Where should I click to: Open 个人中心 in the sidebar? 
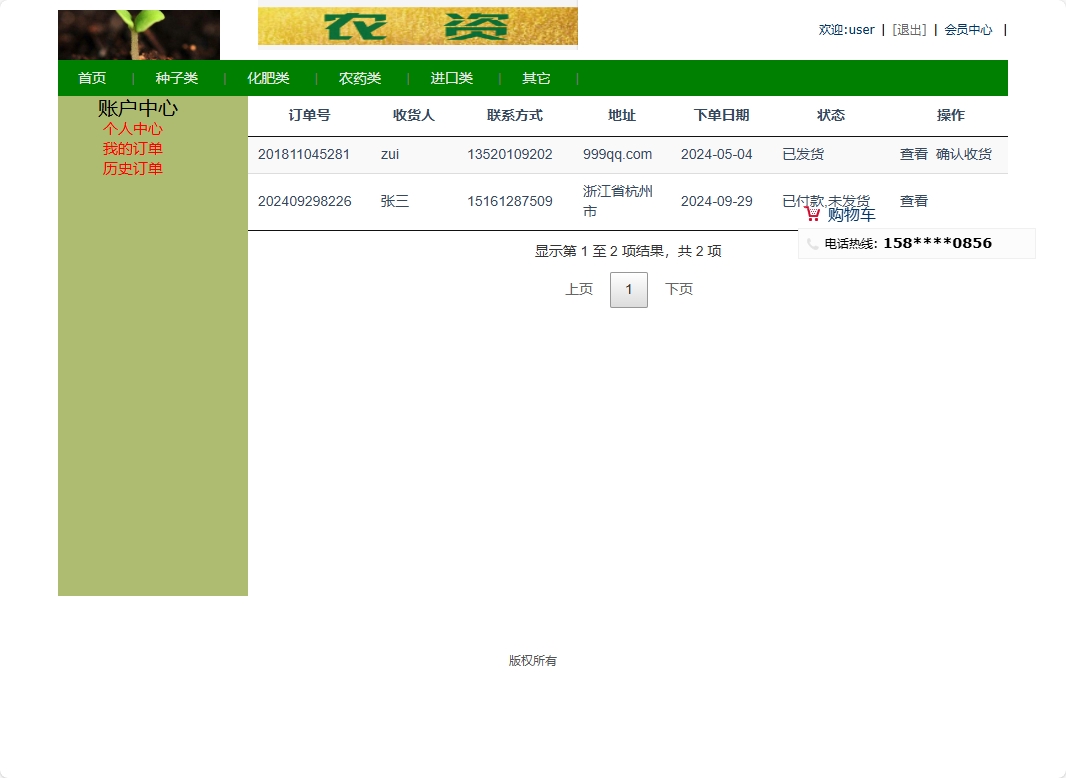134,129
